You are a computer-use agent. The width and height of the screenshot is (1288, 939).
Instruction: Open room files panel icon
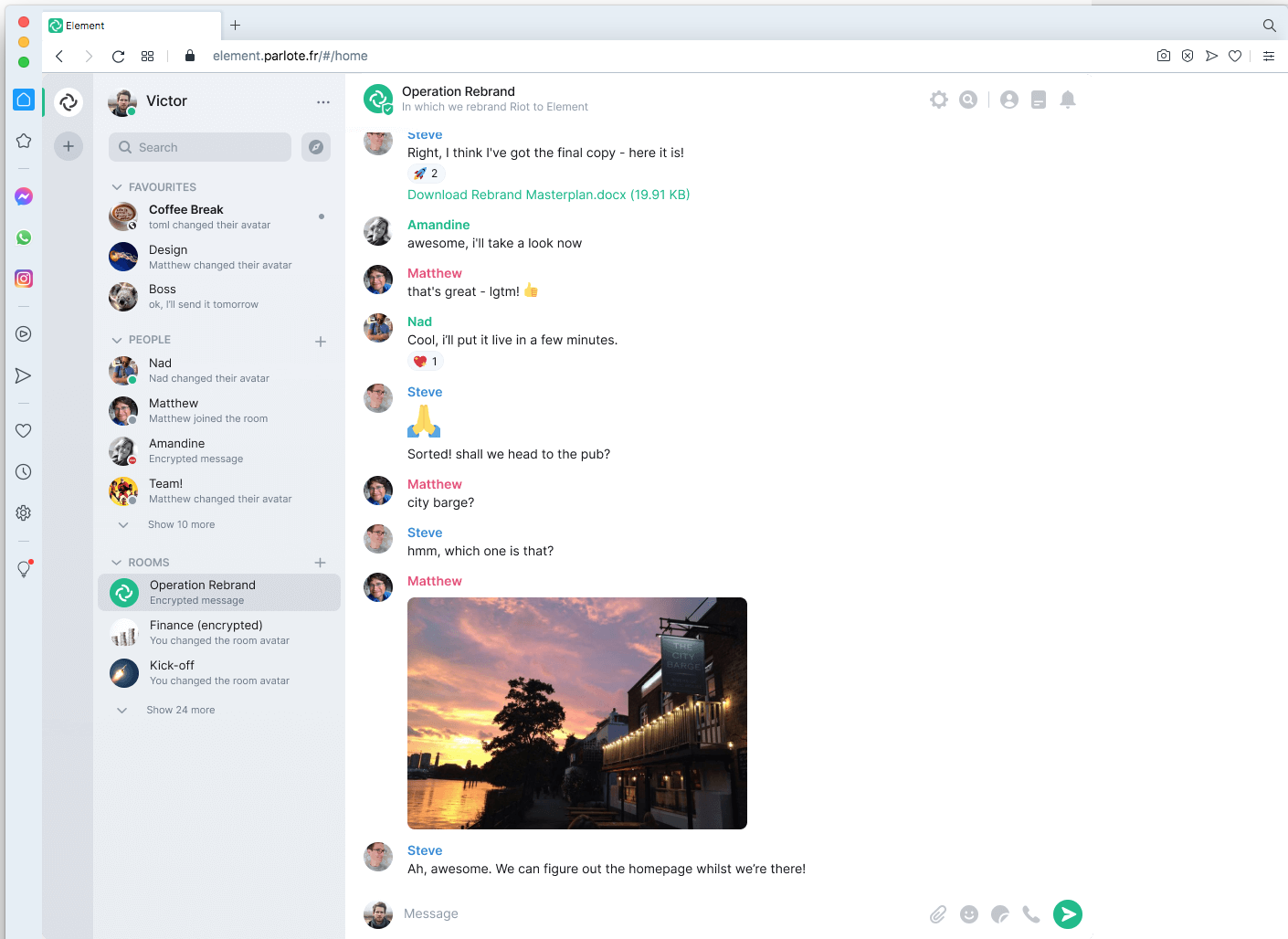click(x=1039, y=100)
